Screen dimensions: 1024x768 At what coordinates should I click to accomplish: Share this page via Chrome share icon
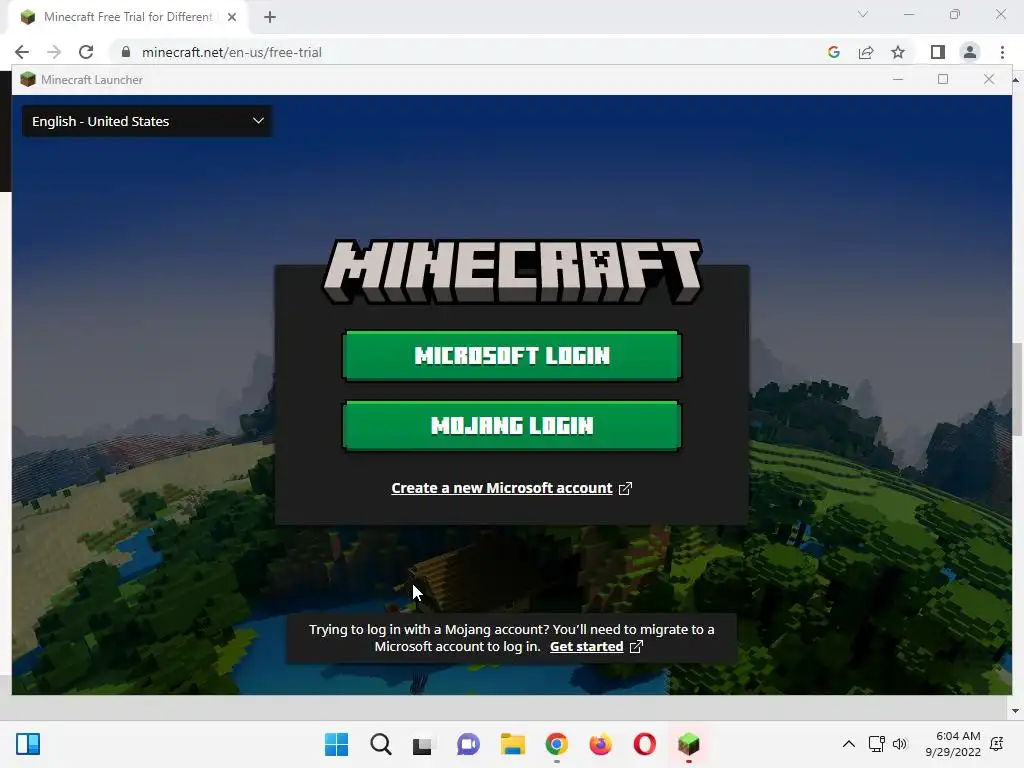pyautogui.click(x=866, y=52)
